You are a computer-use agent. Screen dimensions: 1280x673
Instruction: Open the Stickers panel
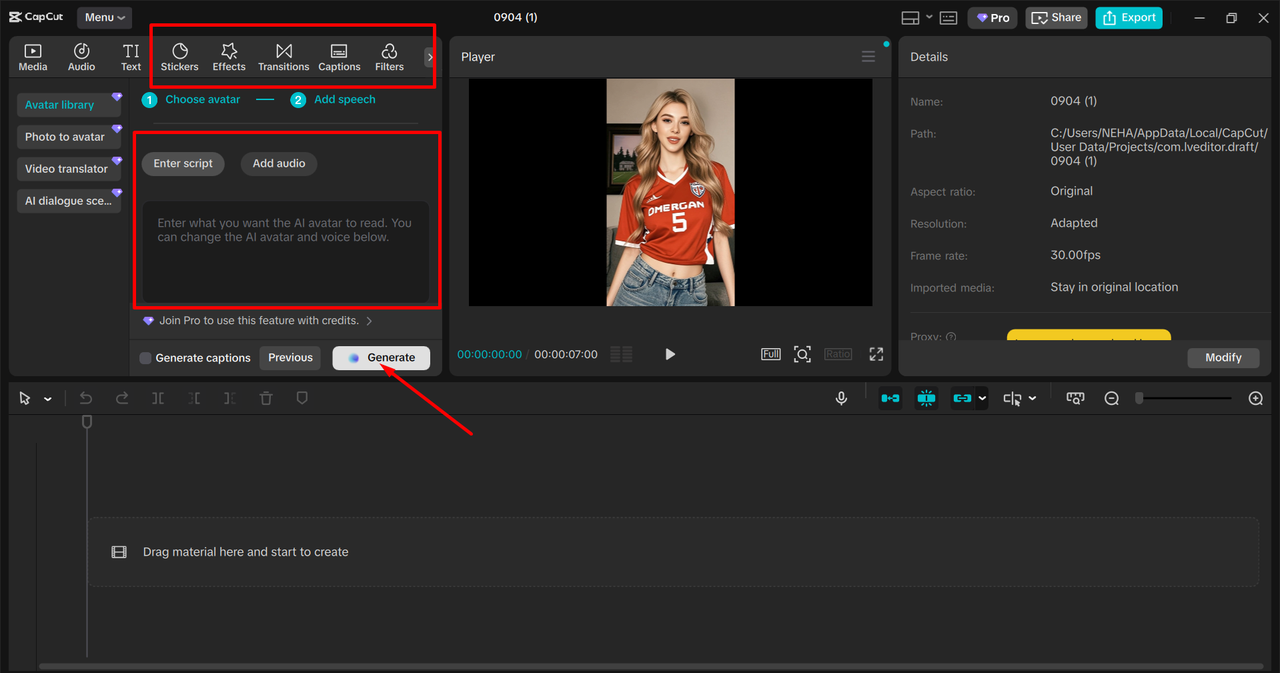pos(180,57)
